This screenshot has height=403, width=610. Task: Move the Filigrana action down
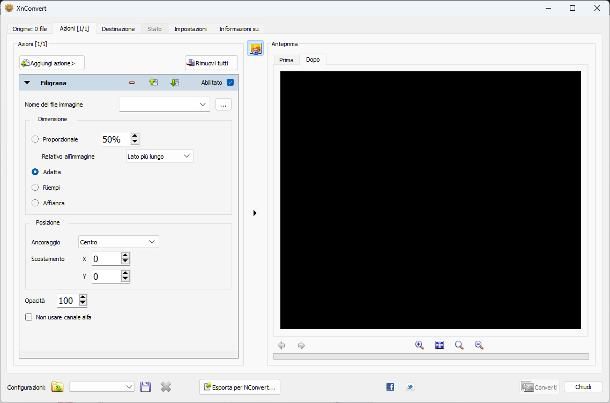pyautogui.click(x=174, y=82)
